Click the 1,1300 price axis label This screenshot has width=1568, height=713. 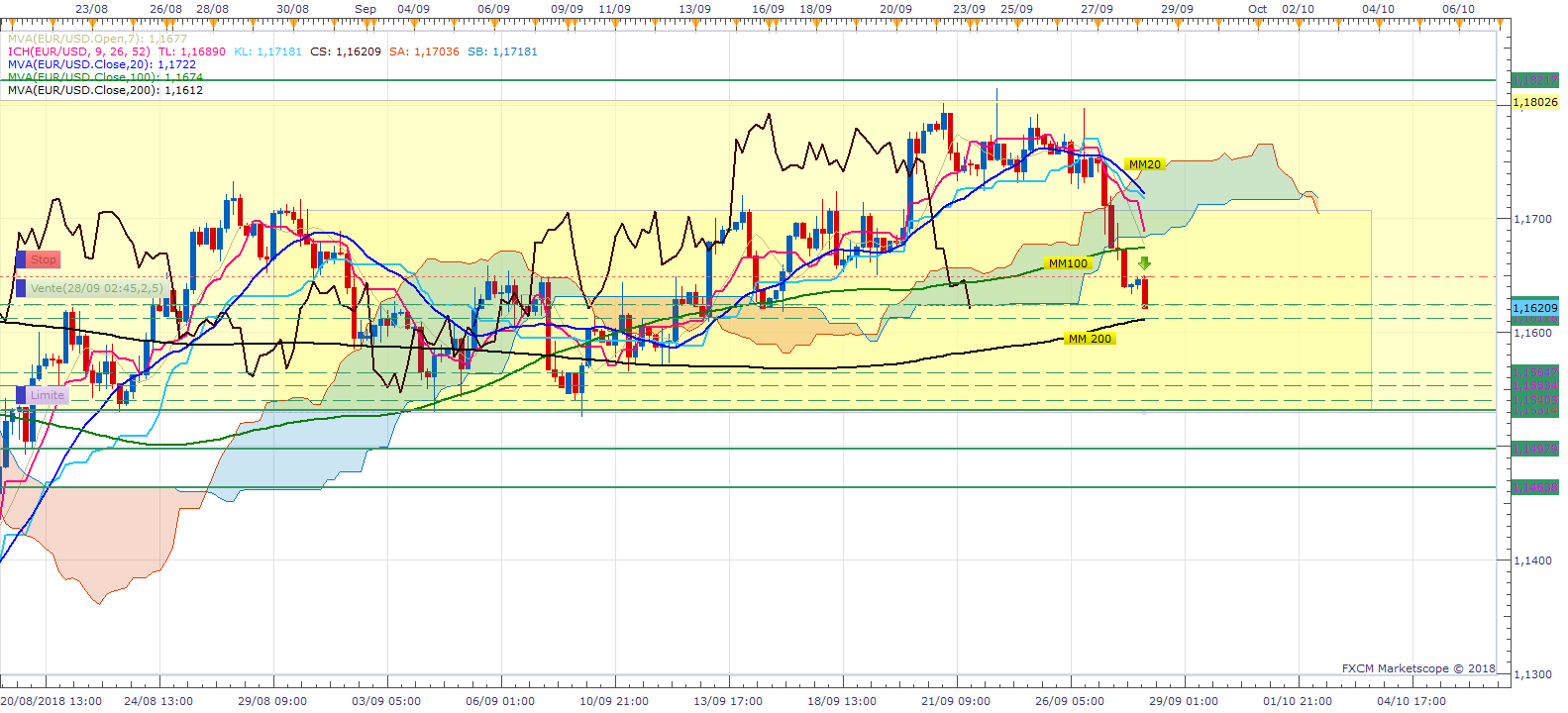(x=1532, y=674)
